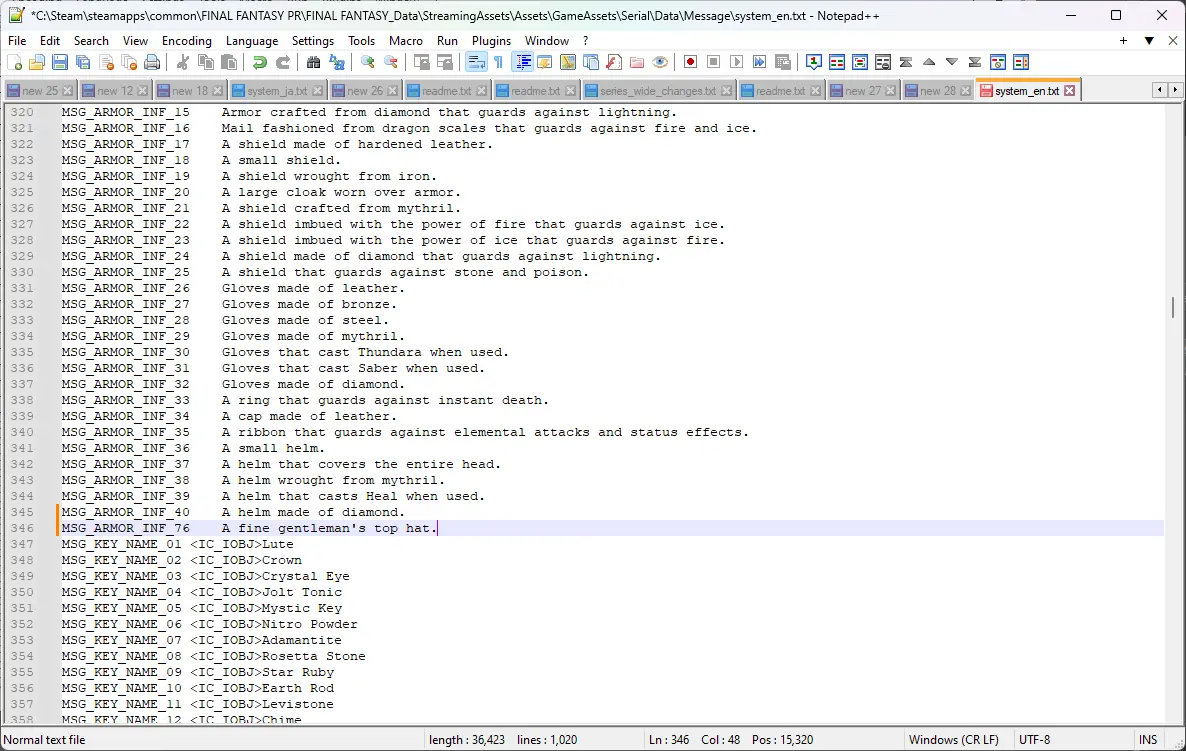Cut selection using the scissors icon
The image size is (1186, 751).
[182, 63]
